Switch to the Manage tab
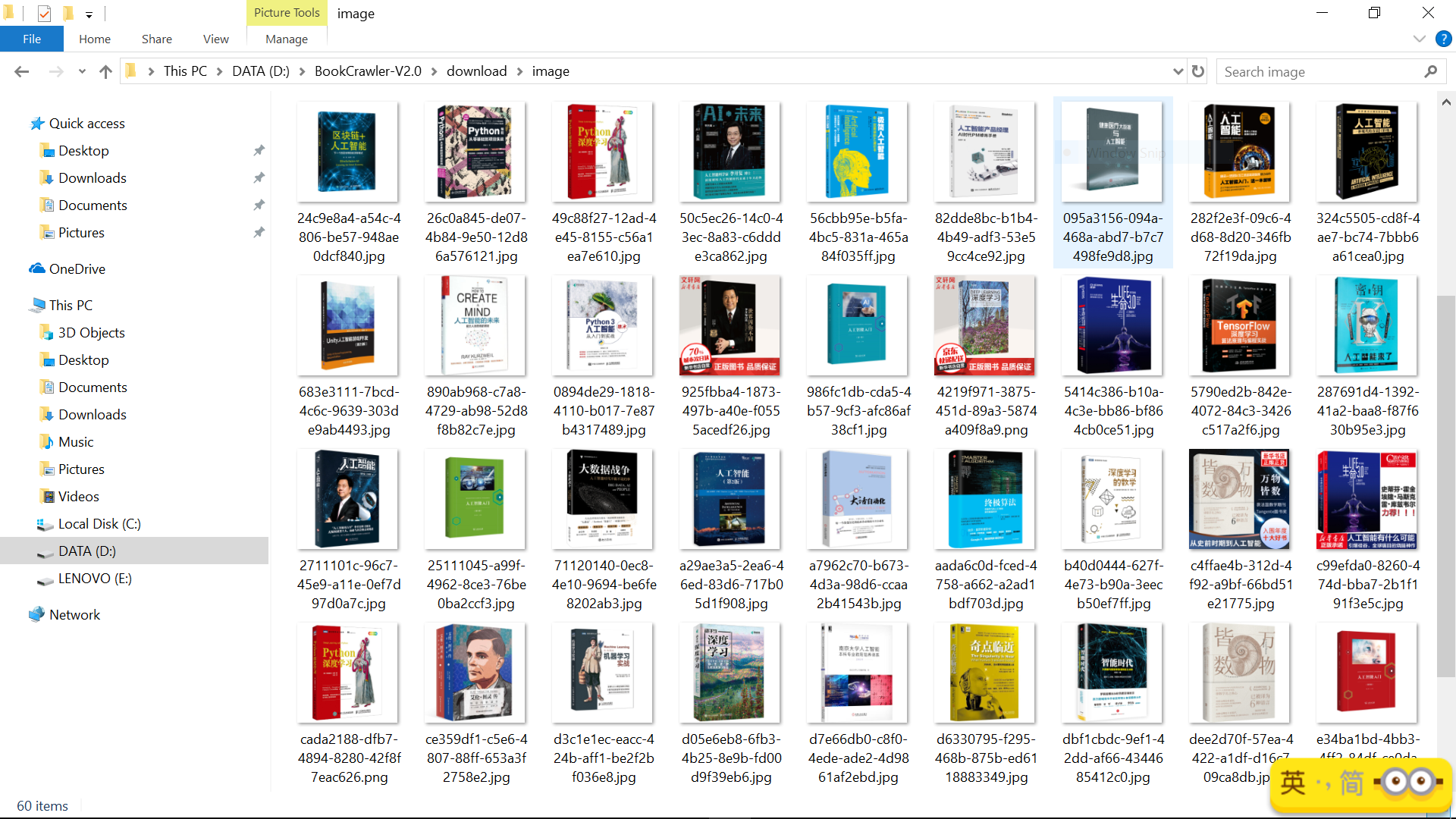1456x819 pixels. pyautogui.click(x=287, y=39)
